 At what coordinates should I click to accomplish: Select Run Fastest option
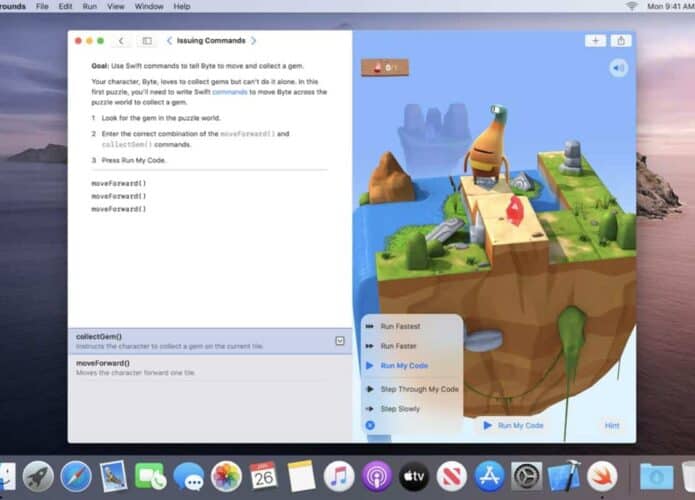(400, 326)
